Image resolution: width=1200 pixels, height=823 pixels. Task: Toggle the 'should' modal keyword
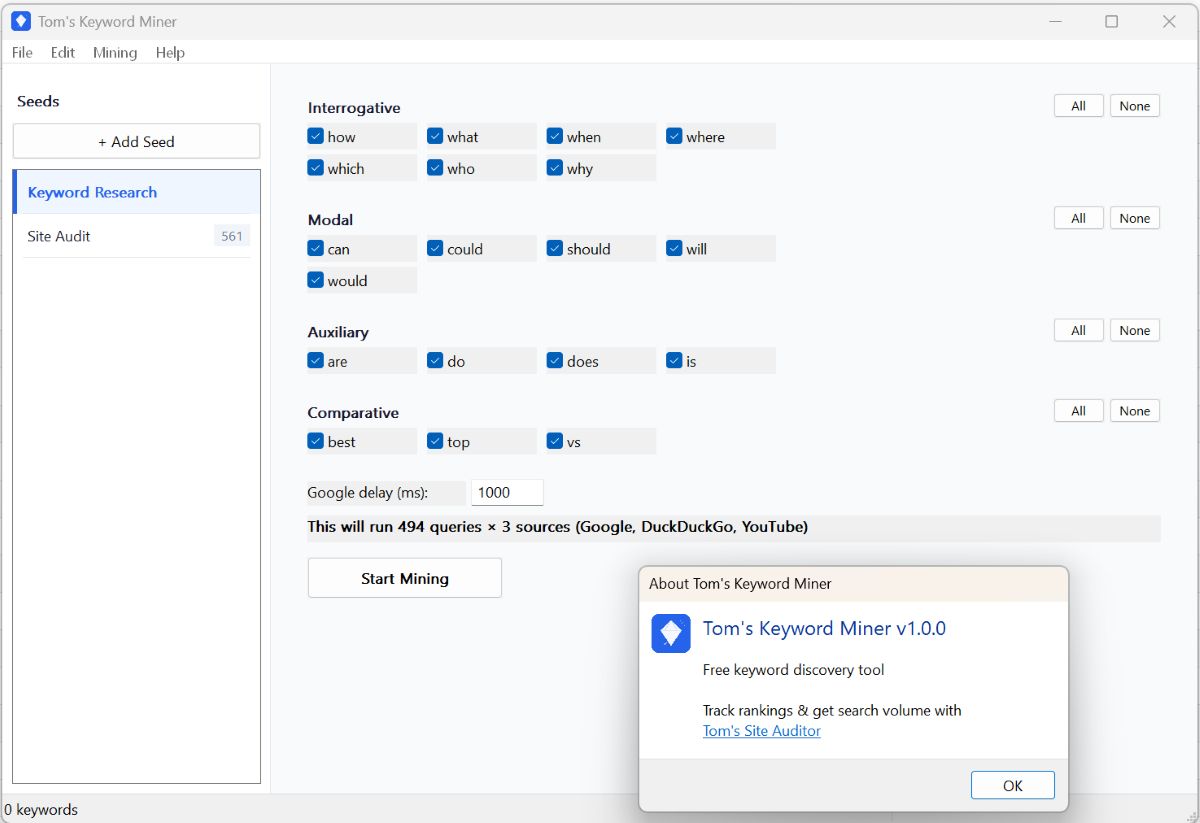555,248
